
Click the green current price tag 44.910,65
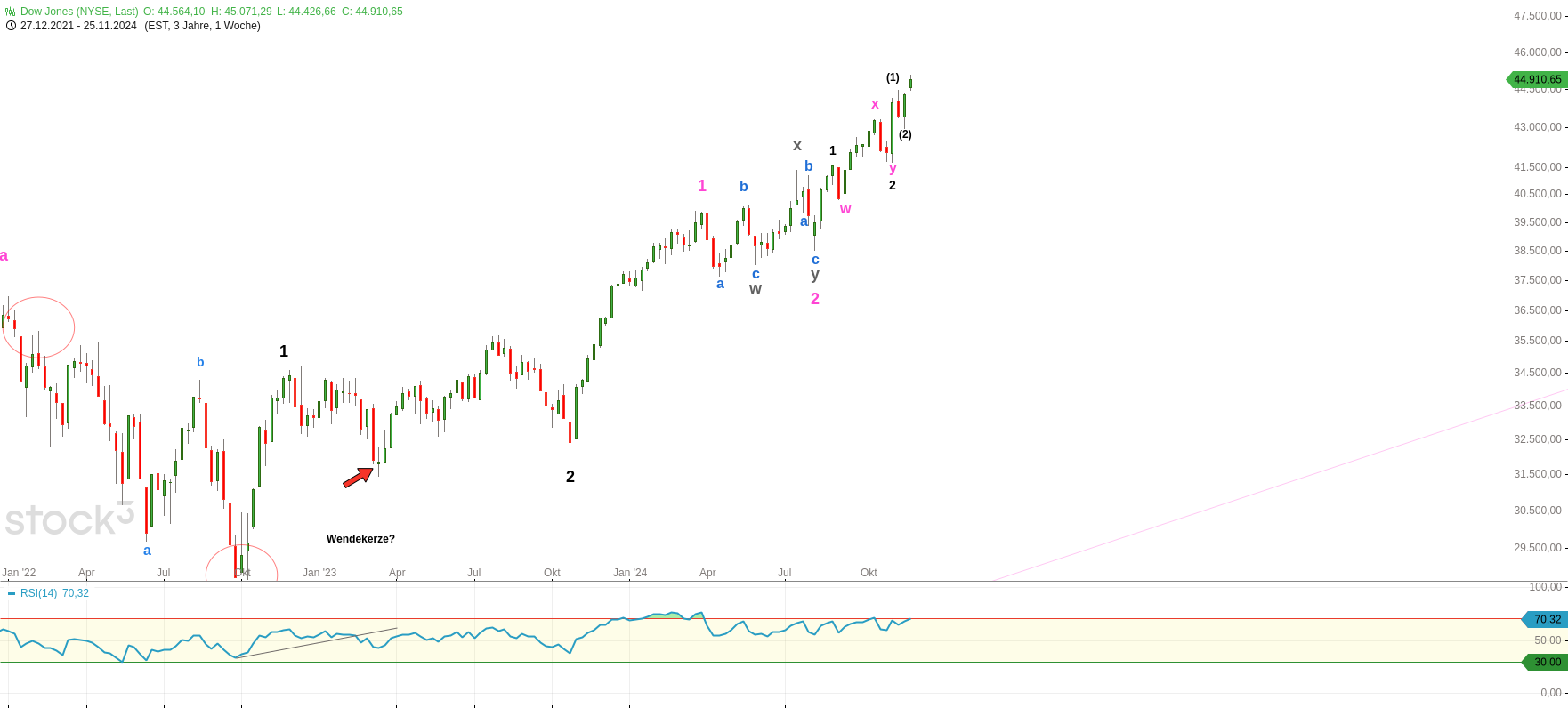tap(1537, 79)
